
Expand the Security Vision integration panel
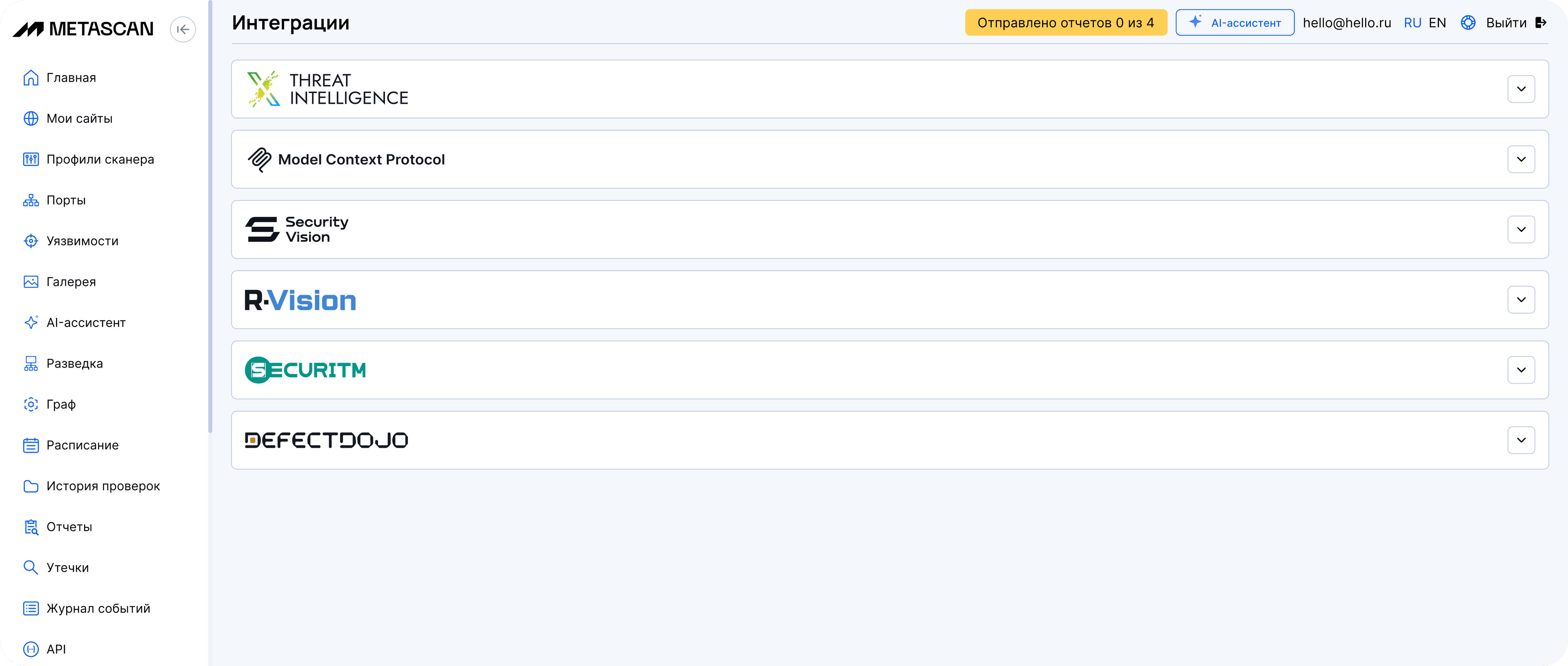(1521, 229)
